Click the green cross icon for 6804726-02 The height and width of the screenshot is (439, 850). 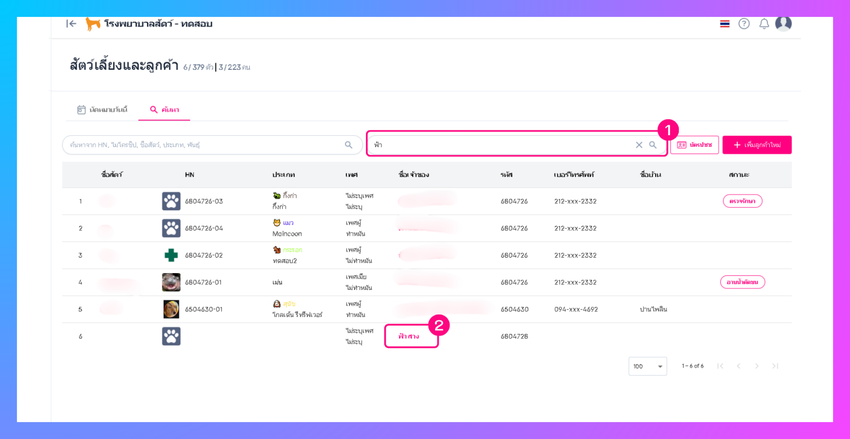click(171, 255)
